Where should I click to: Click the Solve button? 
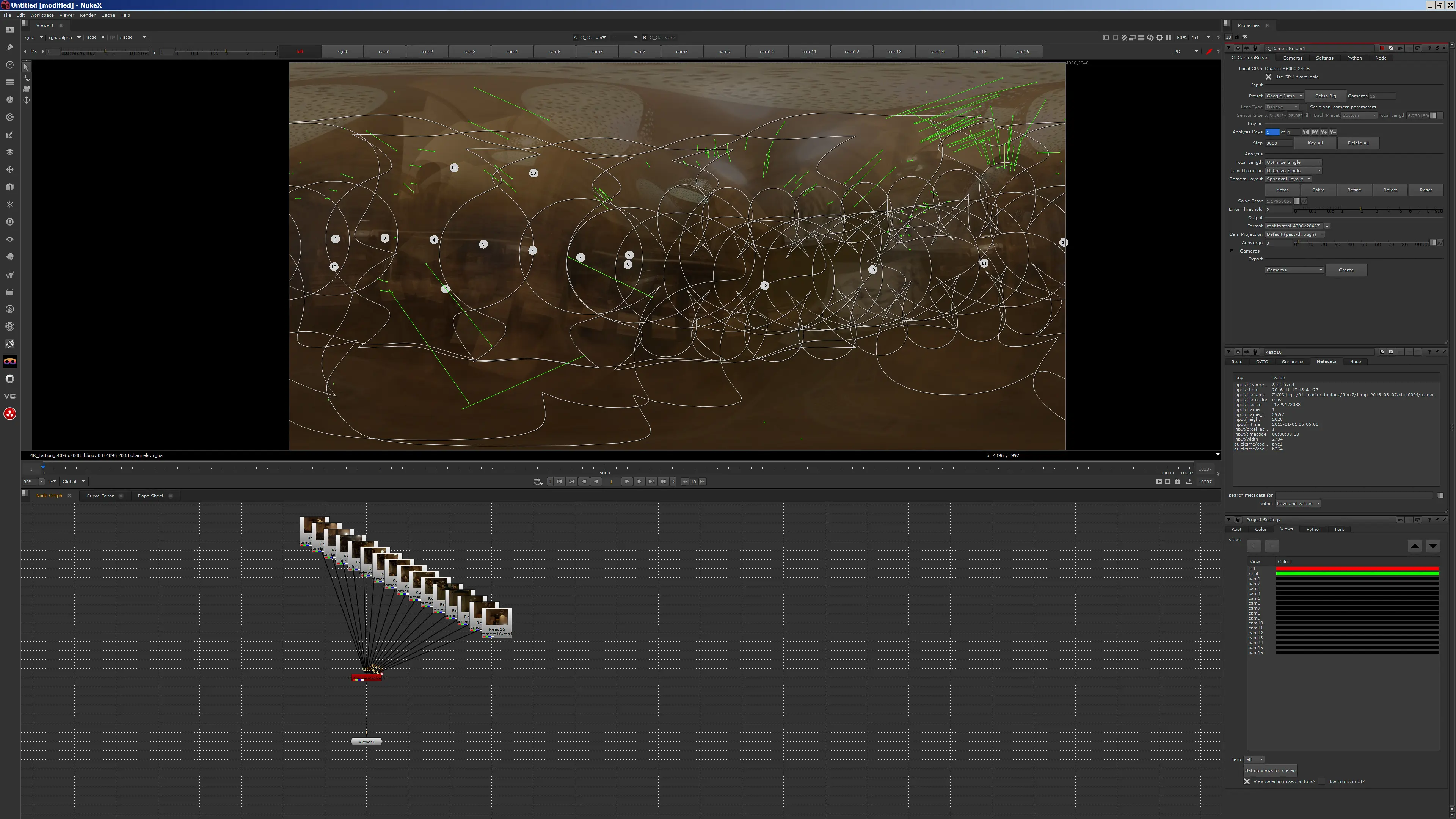1318,190
